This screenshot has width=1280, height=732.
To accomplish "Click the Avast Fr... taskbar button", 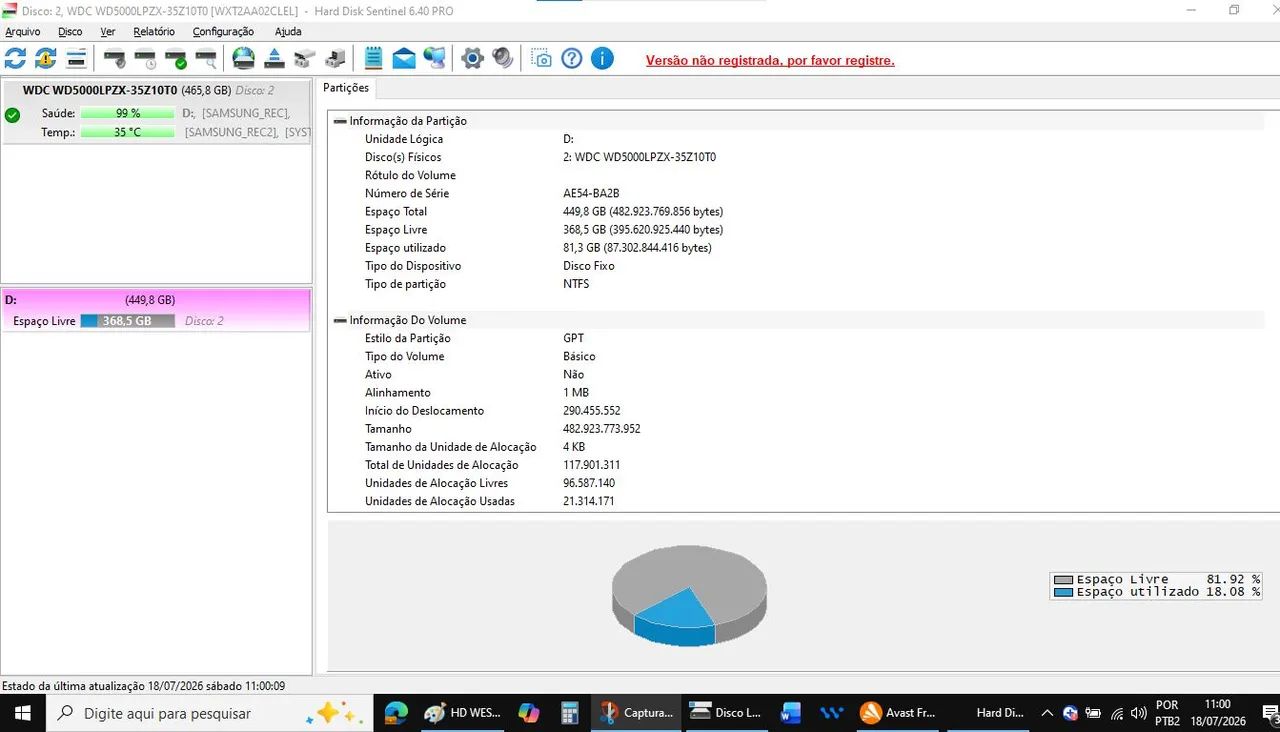I will point(897,713).
